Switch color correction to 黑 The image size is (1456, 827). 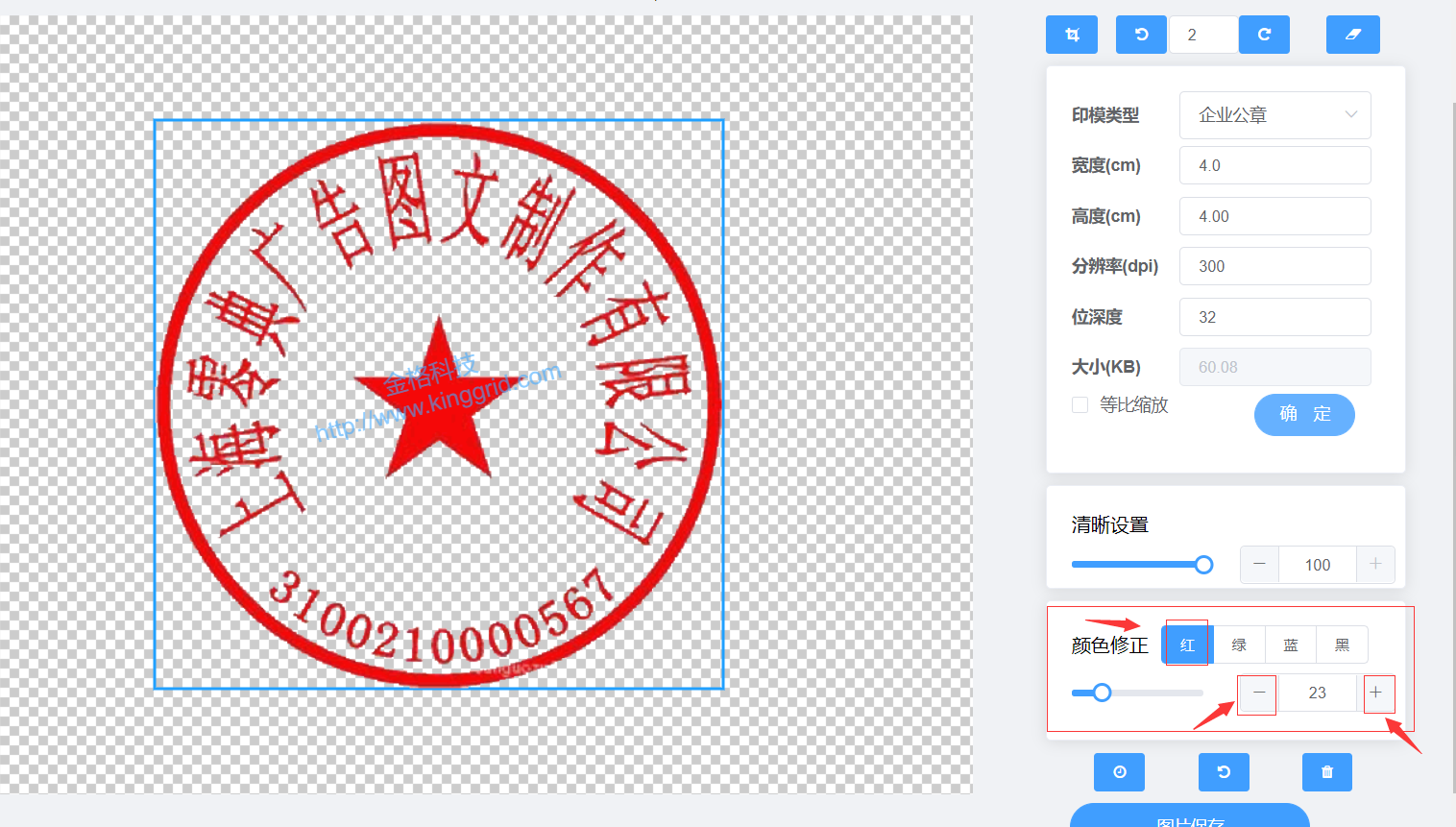pyautogui.click(x=1342, y=645)
